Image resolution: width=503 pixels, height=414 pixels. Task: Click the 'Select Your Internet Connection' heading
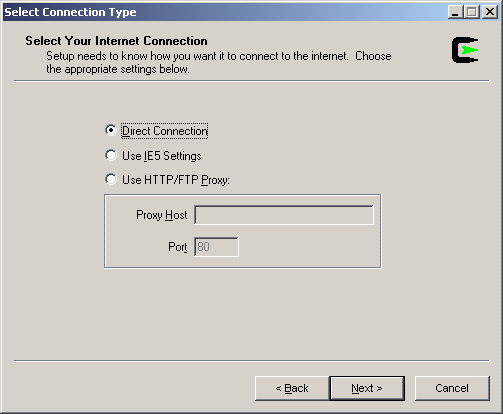tap(116, 41)
